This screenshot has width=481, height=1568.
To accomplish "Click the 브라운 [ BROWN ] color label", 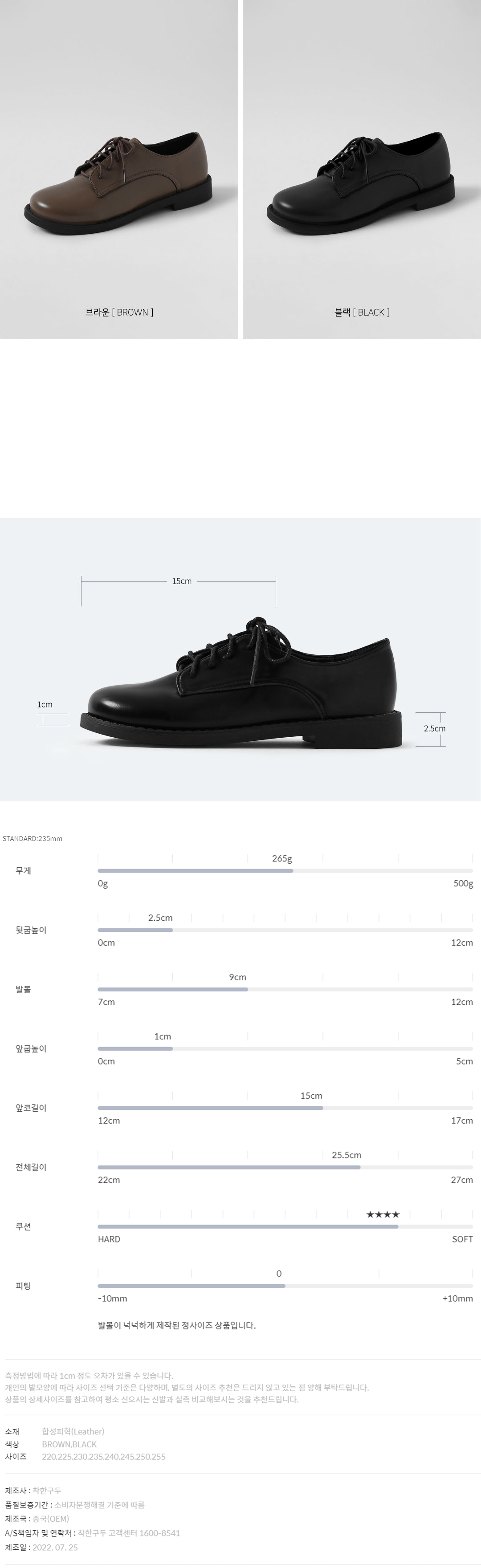I will coord(119,312).
